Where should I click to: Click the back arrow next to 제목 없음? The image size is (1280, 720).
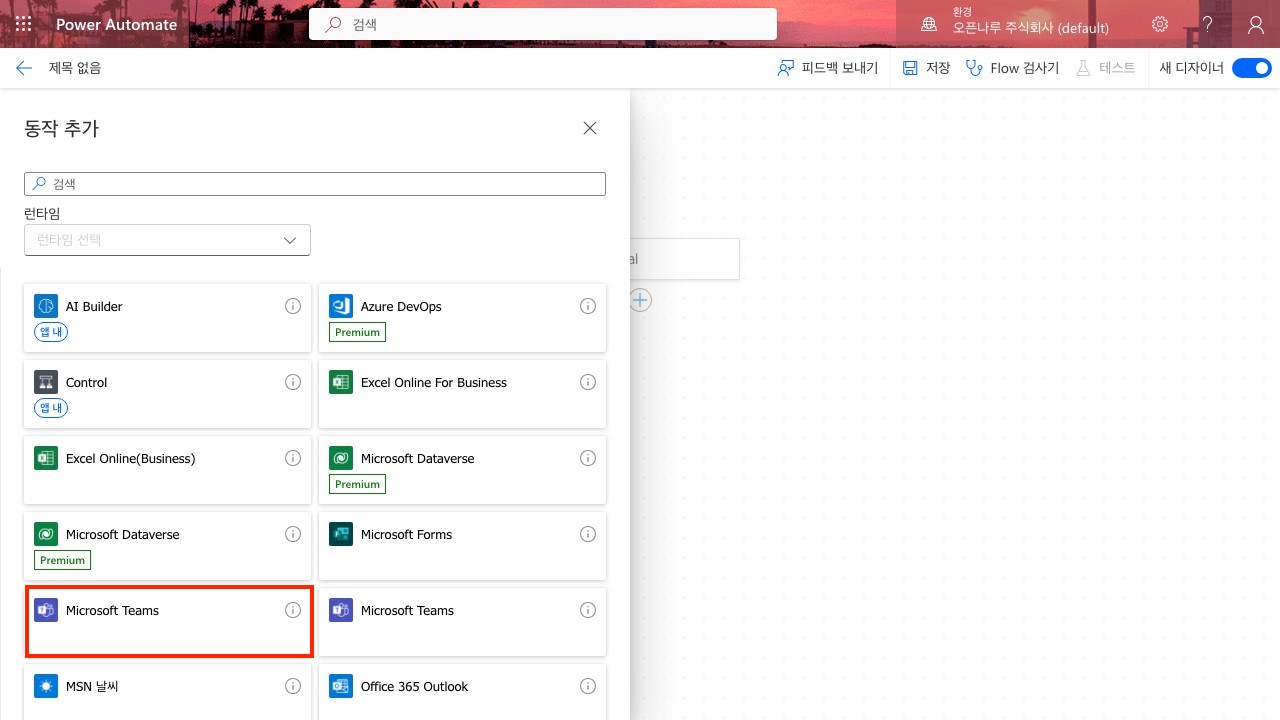click(24, 68)
